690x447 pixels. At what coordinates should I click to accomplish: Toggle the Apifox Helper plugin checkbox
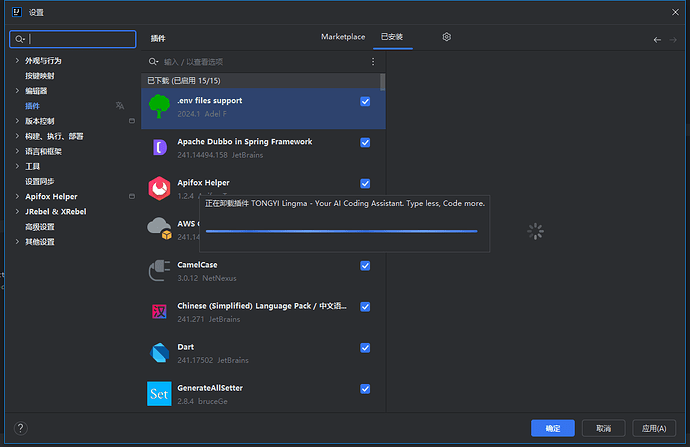point(365,183)
